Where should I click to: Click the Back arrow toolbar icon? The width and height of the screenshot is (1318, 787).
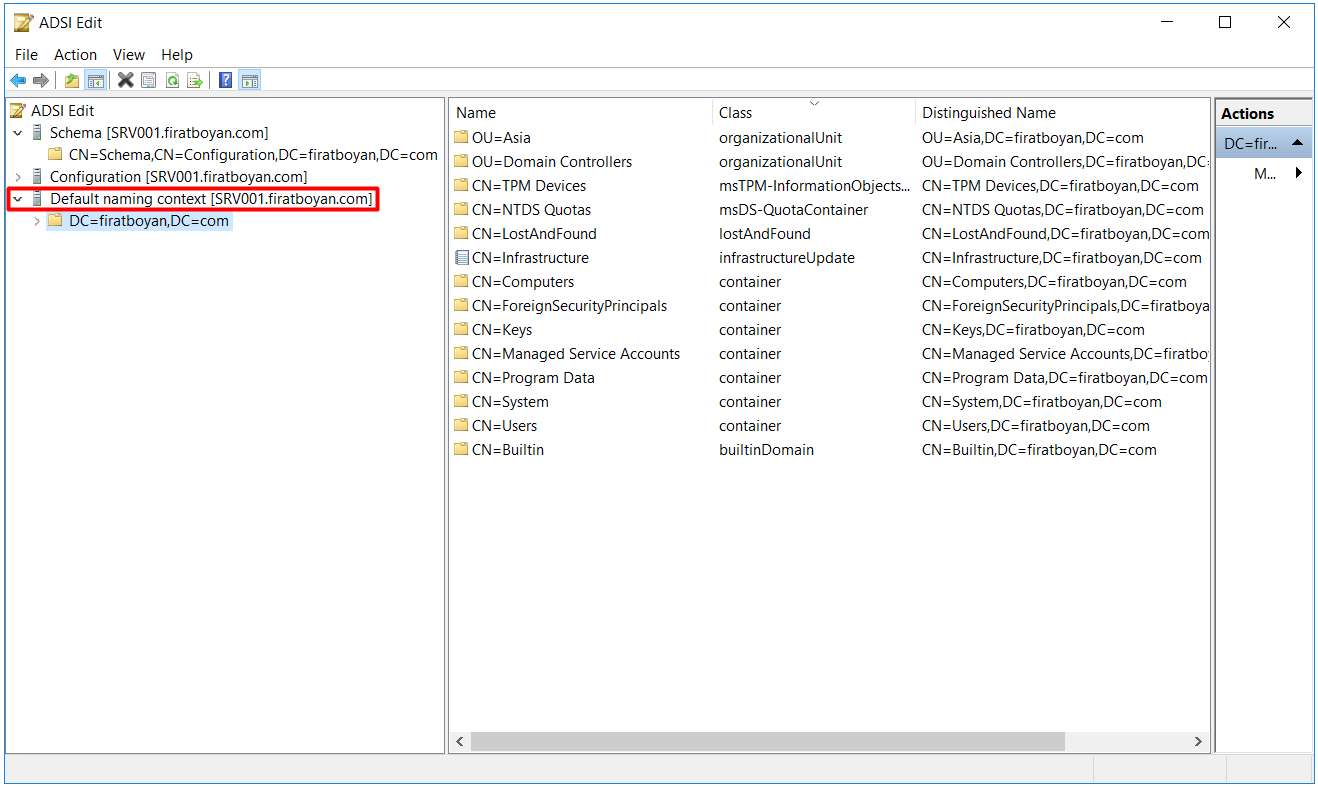click(x=18, y=81)
